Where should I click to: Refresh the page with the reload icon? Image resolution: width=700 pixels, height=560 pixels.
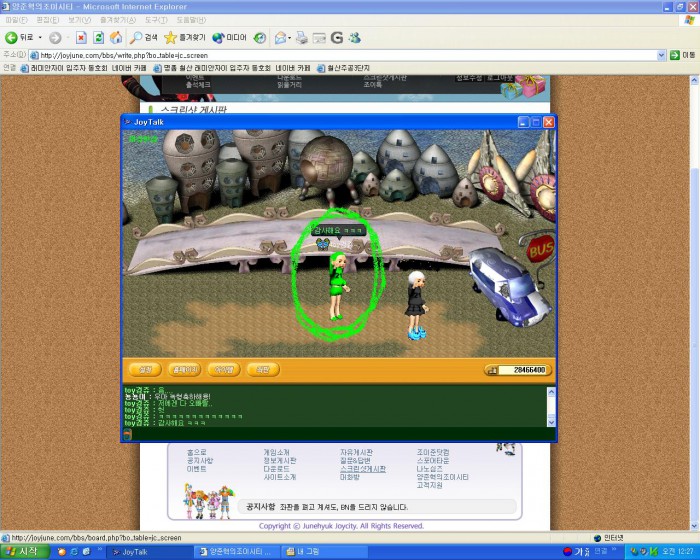(99, 37)
